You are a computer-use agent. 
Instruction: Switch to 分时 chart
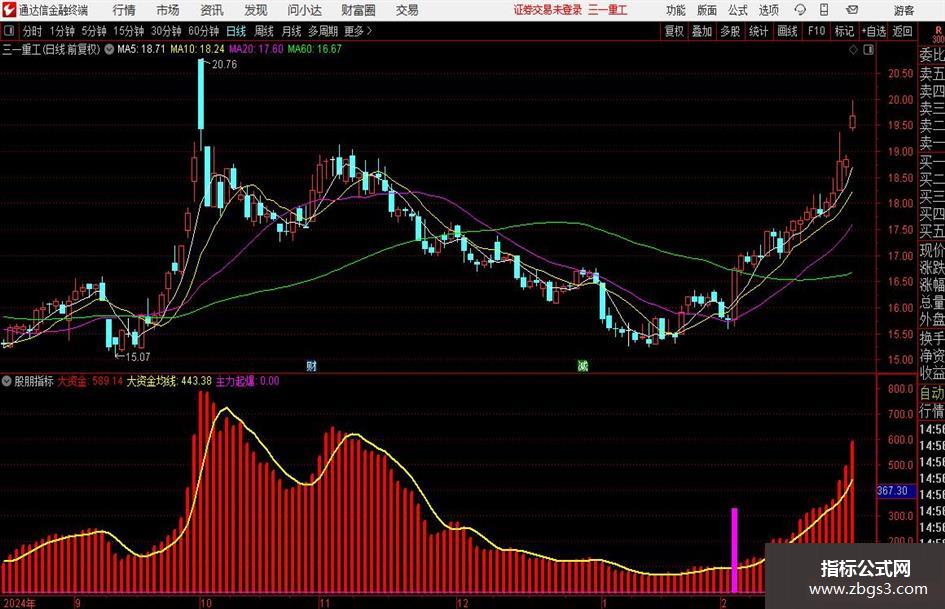tap(33, 31)
